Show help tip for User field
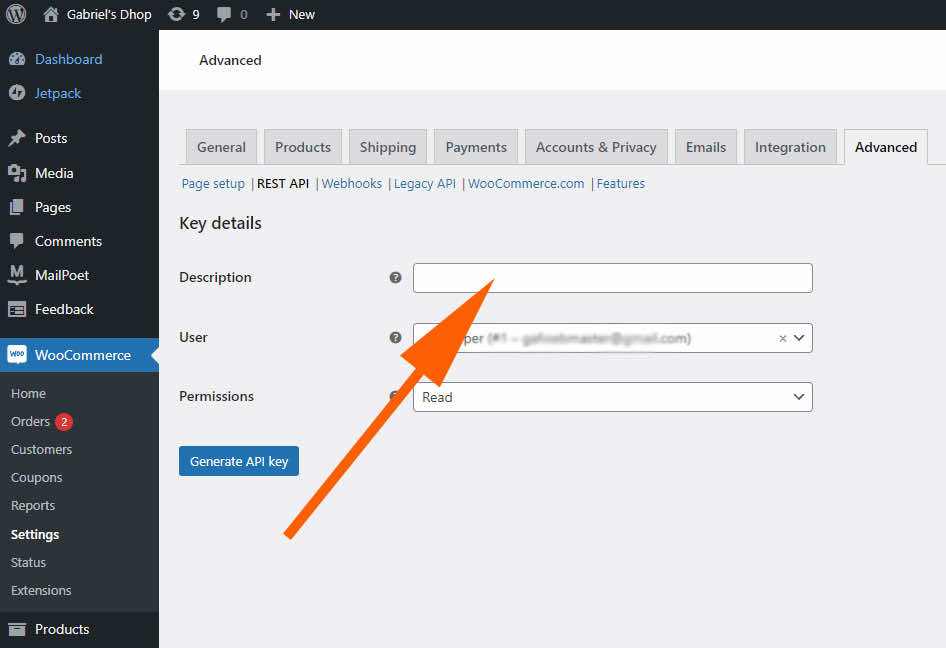The width and height of the screenshot is (946, 648). (395, 337)
